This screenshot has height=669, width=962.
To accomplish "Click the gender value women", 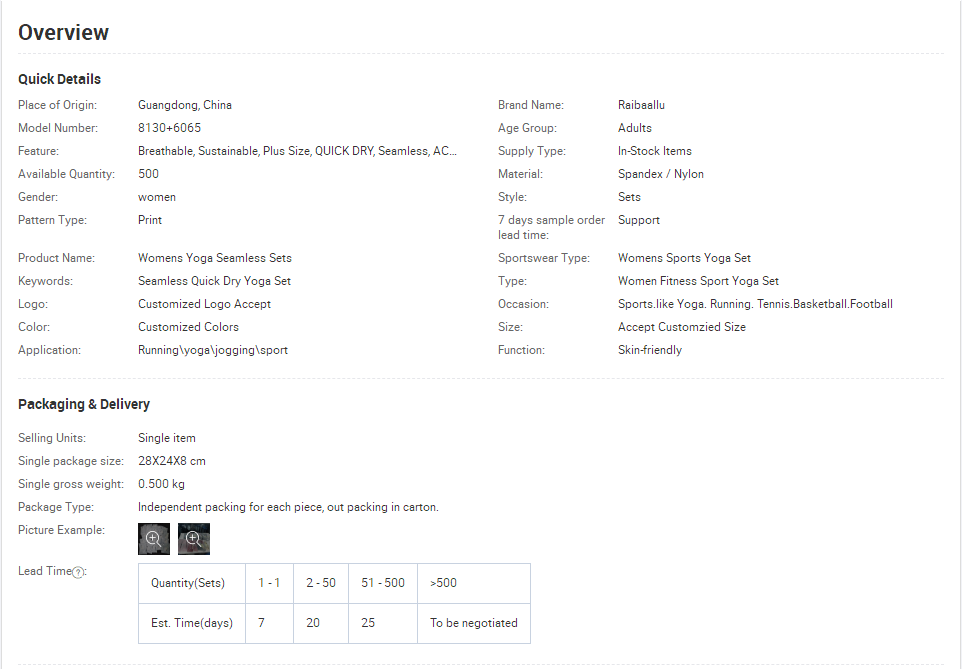I will [x=157, y=197].
